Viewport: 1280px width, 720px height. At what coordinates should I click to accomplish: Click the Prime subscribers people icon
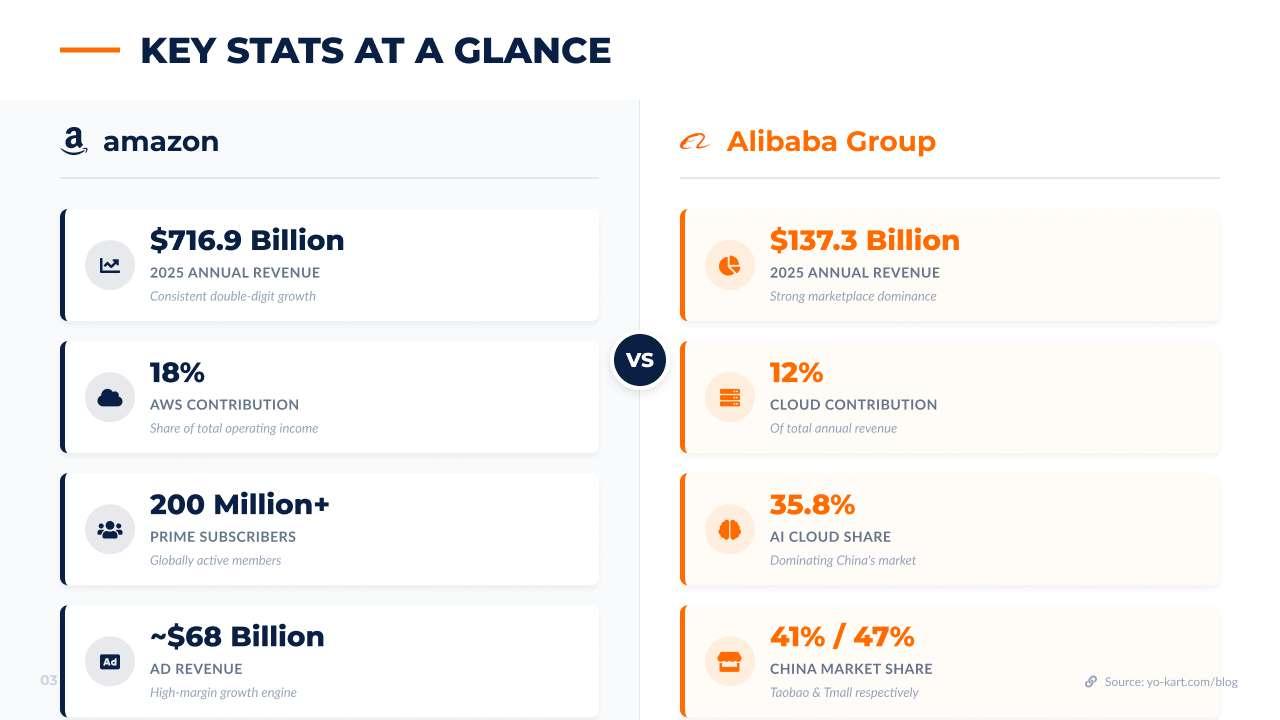click(x=110, y=529)
